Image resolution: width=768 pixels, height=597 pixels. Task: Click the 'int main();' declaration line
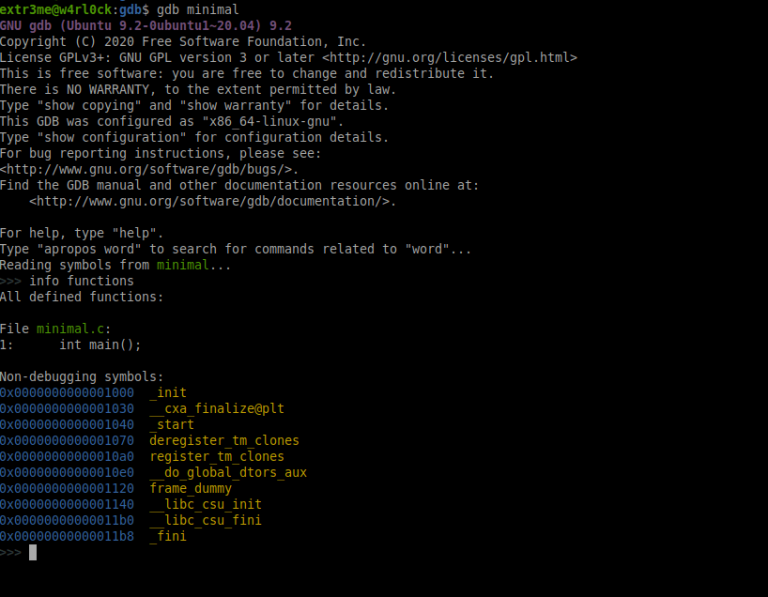(100, 345)
